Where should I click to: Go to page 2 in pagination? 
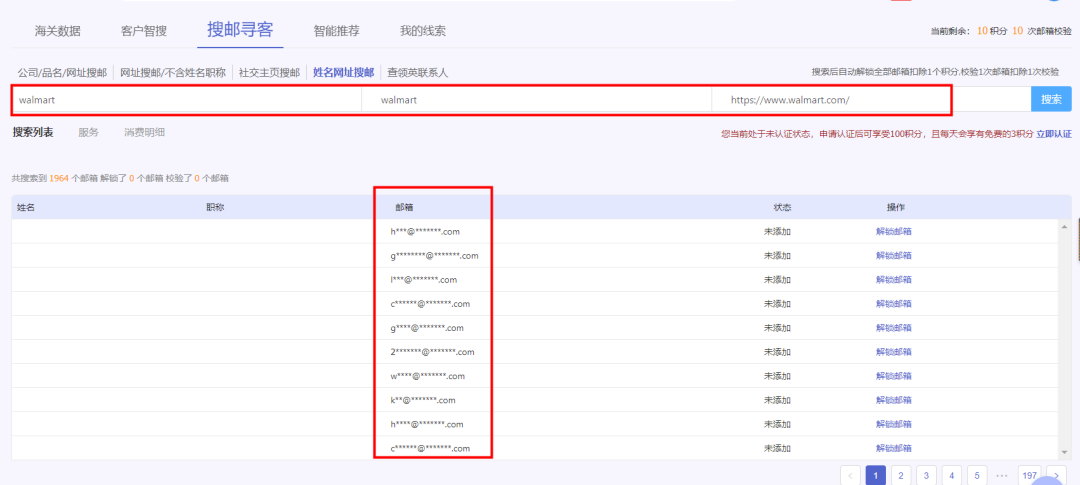tap(901, 475)
